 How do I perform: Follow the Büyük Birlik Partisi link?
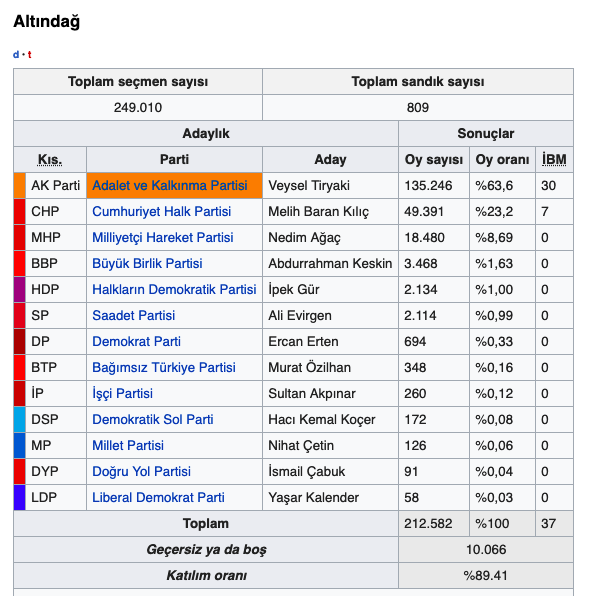147,264
